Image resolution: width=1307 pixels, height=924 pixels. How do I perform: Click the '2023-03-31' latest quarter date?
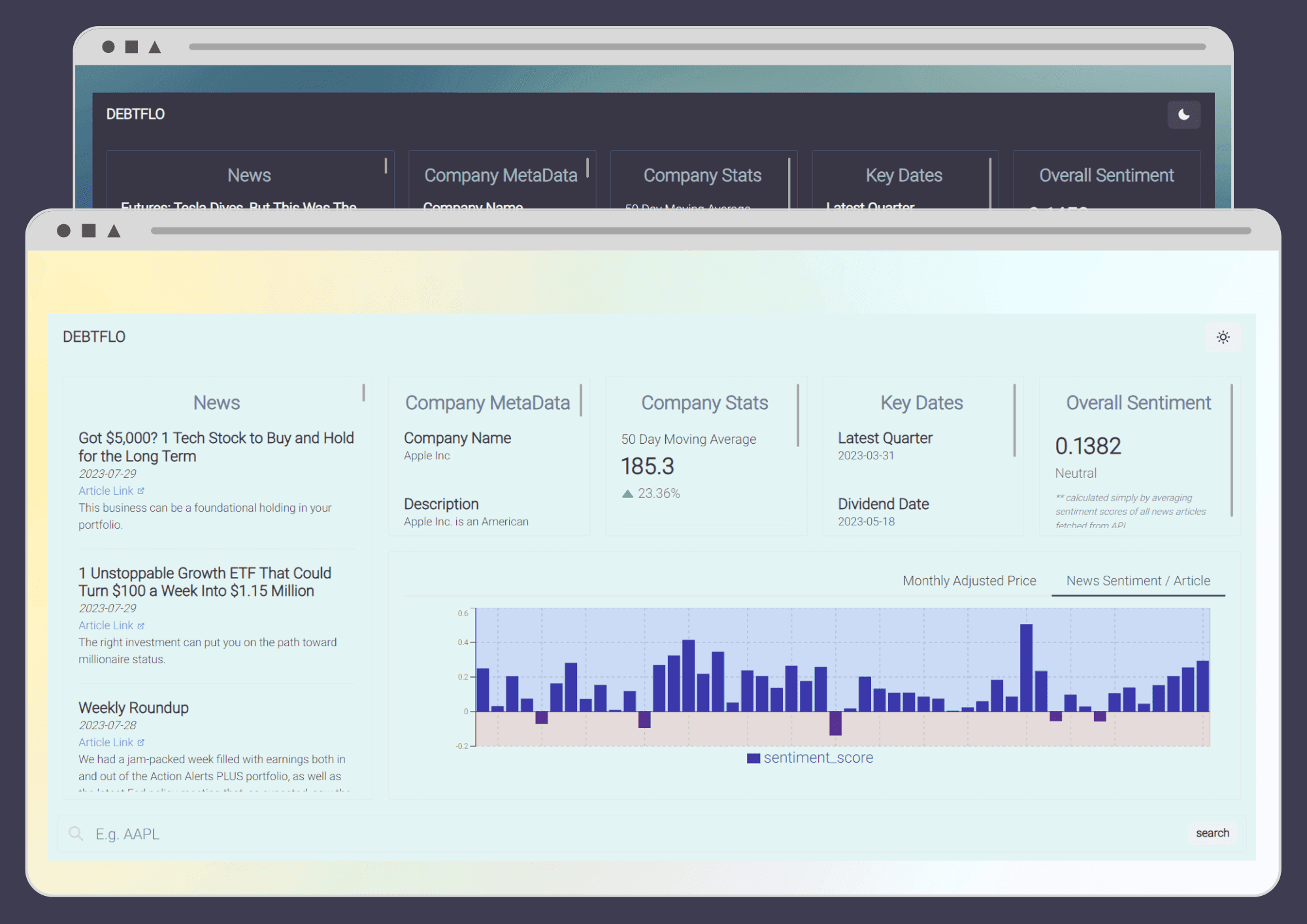click(866, 455)
